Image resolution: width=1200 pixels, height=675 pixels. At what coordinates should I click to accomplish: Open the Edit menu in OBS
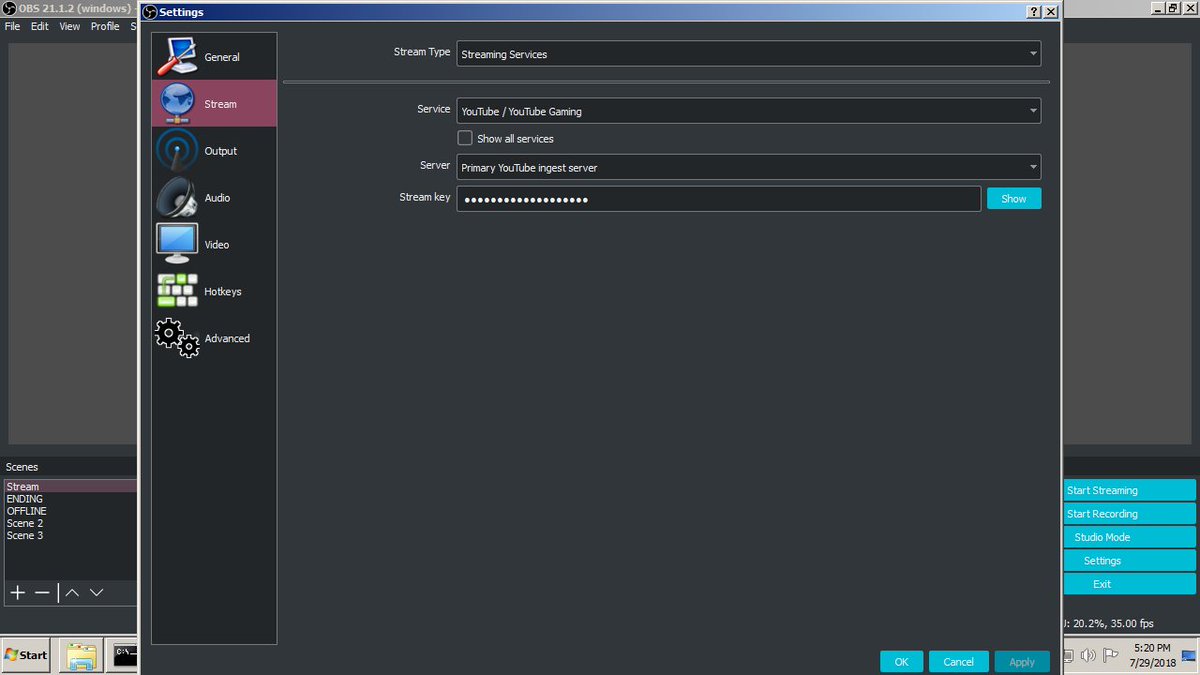click(39, 26)
